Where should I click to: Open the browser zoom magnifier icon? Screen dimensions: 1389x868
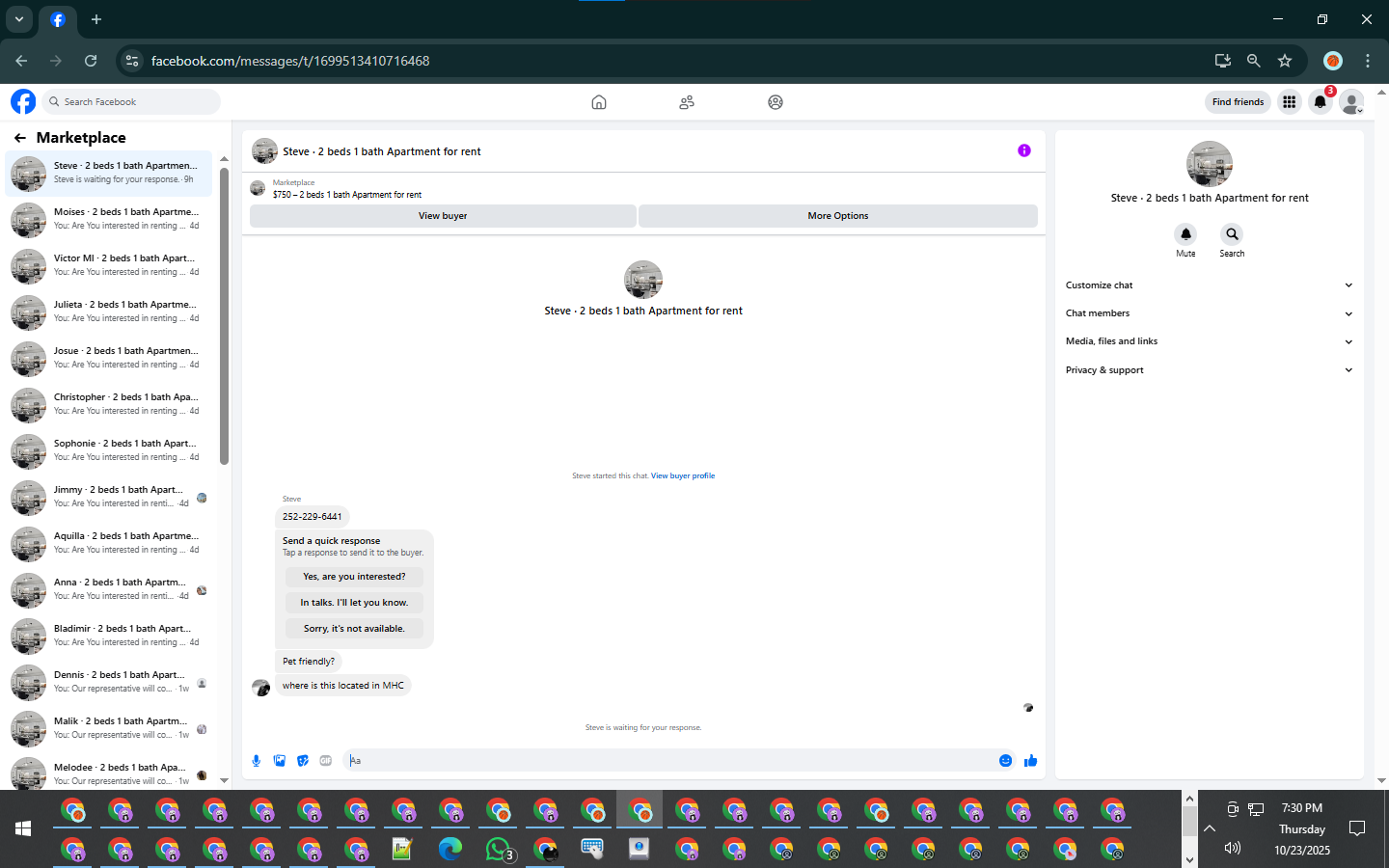[1254, 61]
